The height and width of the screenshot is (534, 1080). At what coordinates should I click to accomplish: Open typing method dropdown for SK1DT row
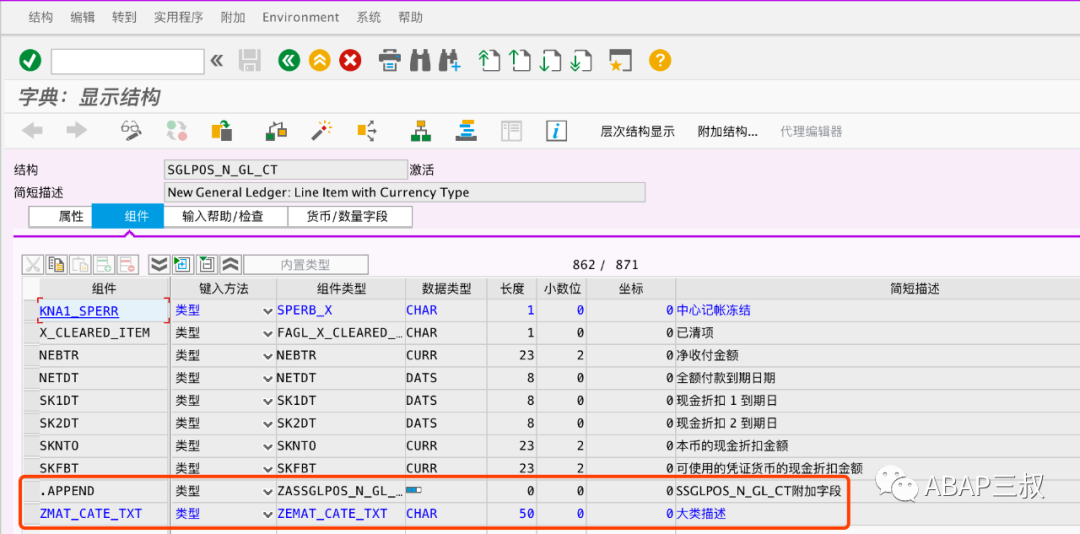click(x=268, y=401)
